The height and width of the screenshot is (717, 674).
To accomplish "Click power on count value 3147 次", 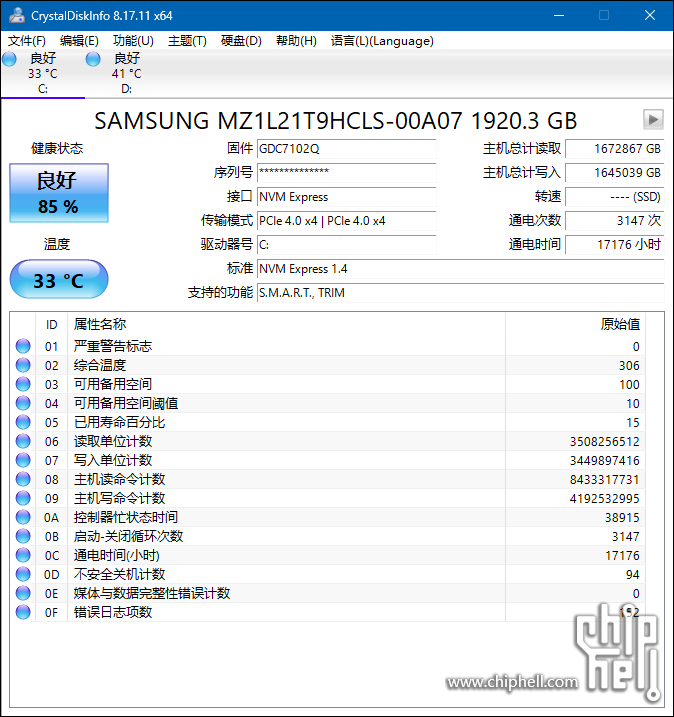I will coord(615,221).
